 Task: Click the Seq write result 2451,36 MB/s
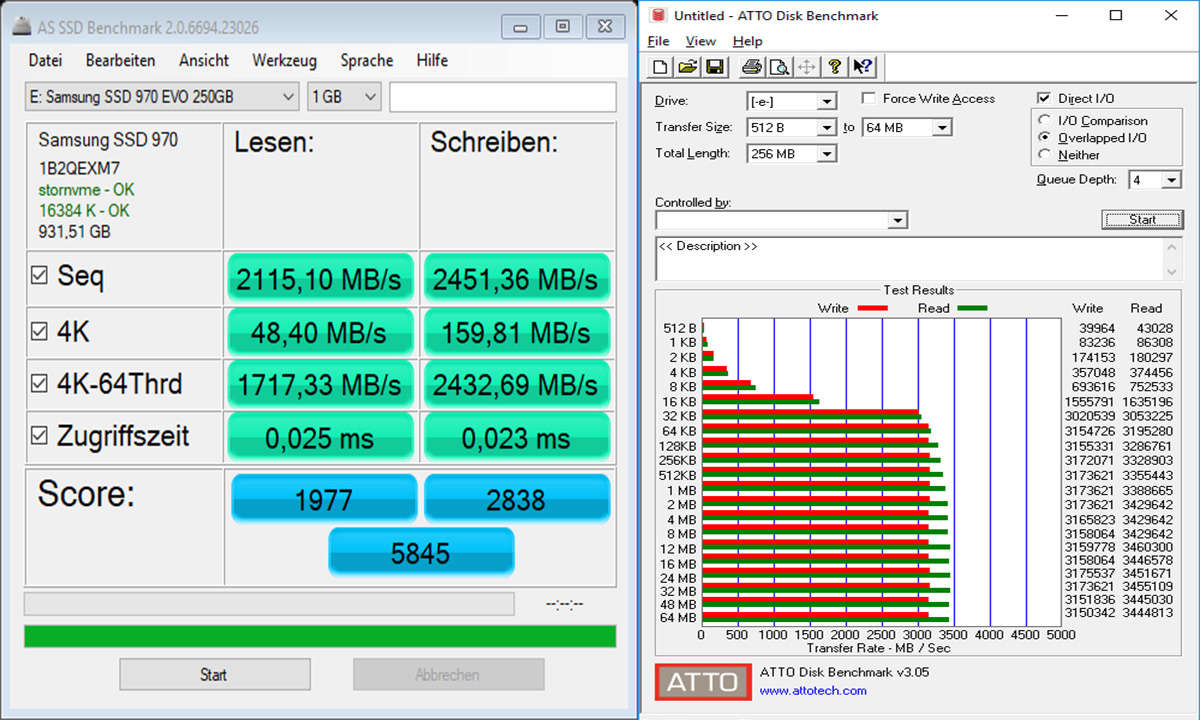click(516, 279)
